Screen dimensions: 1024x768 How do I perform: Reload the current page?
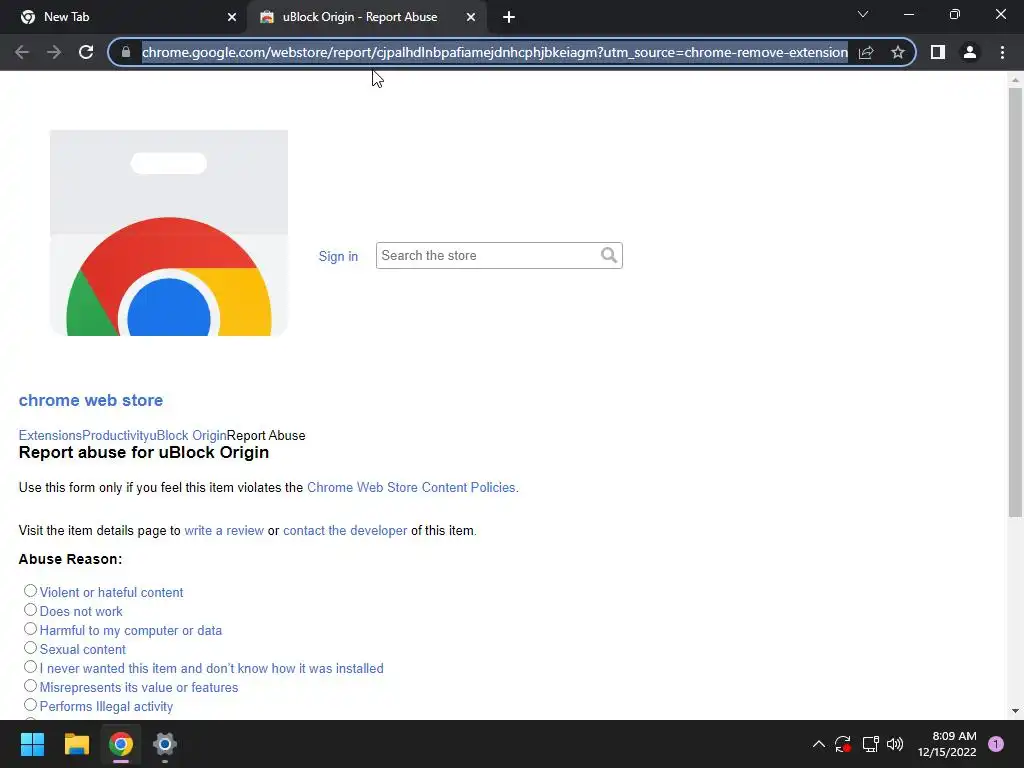pos(86,52)
